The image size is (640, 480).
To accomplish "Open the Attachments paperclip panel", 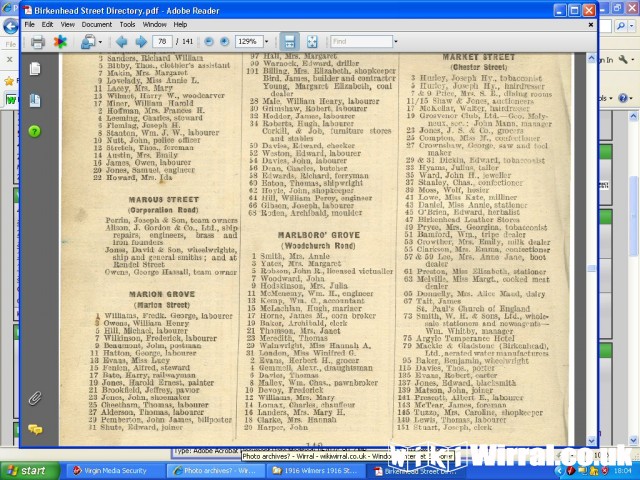I will click(35, 398).
